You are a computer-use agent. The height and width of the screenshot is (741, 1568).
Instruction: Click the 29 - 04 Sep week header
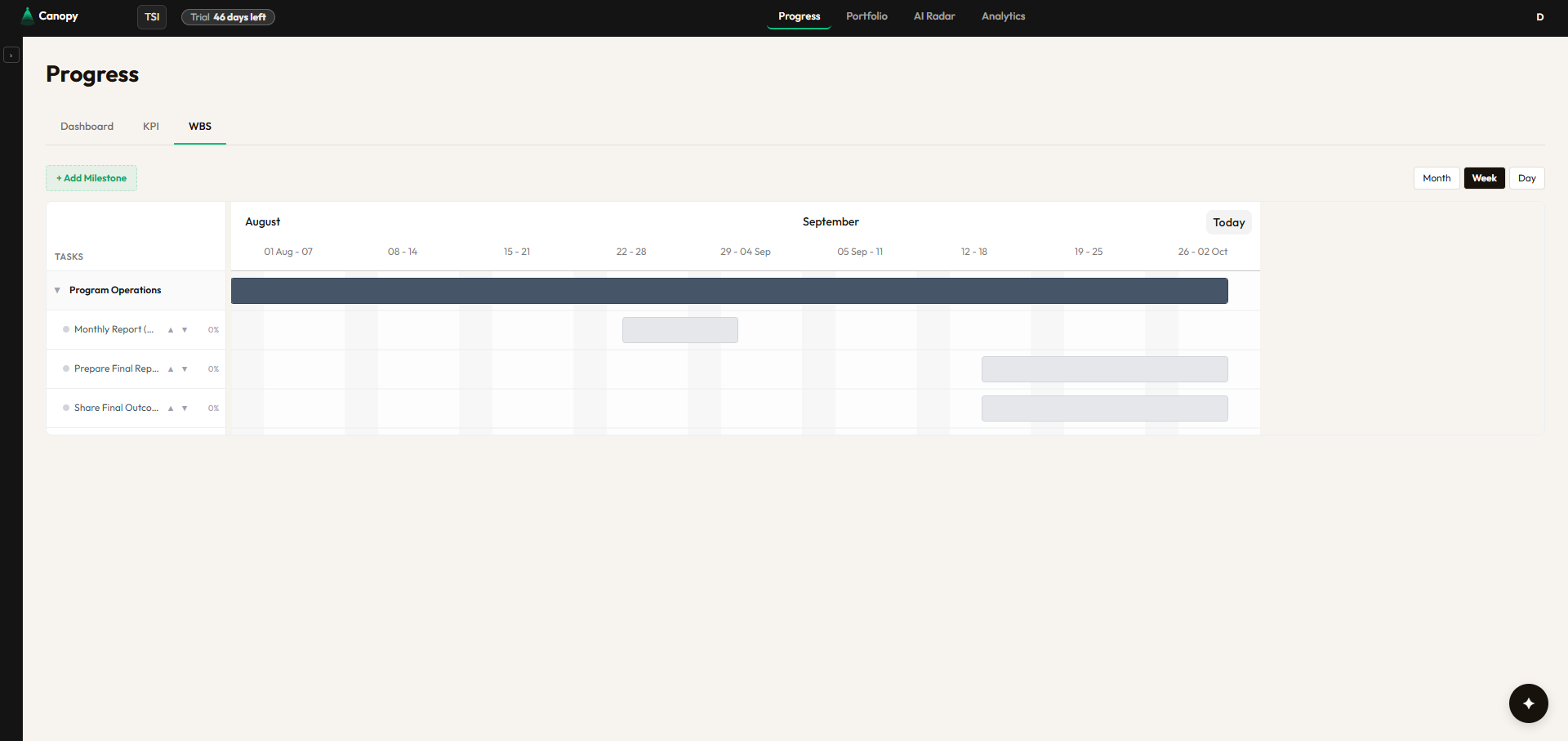pyautogui.click(x=746, y=252)
